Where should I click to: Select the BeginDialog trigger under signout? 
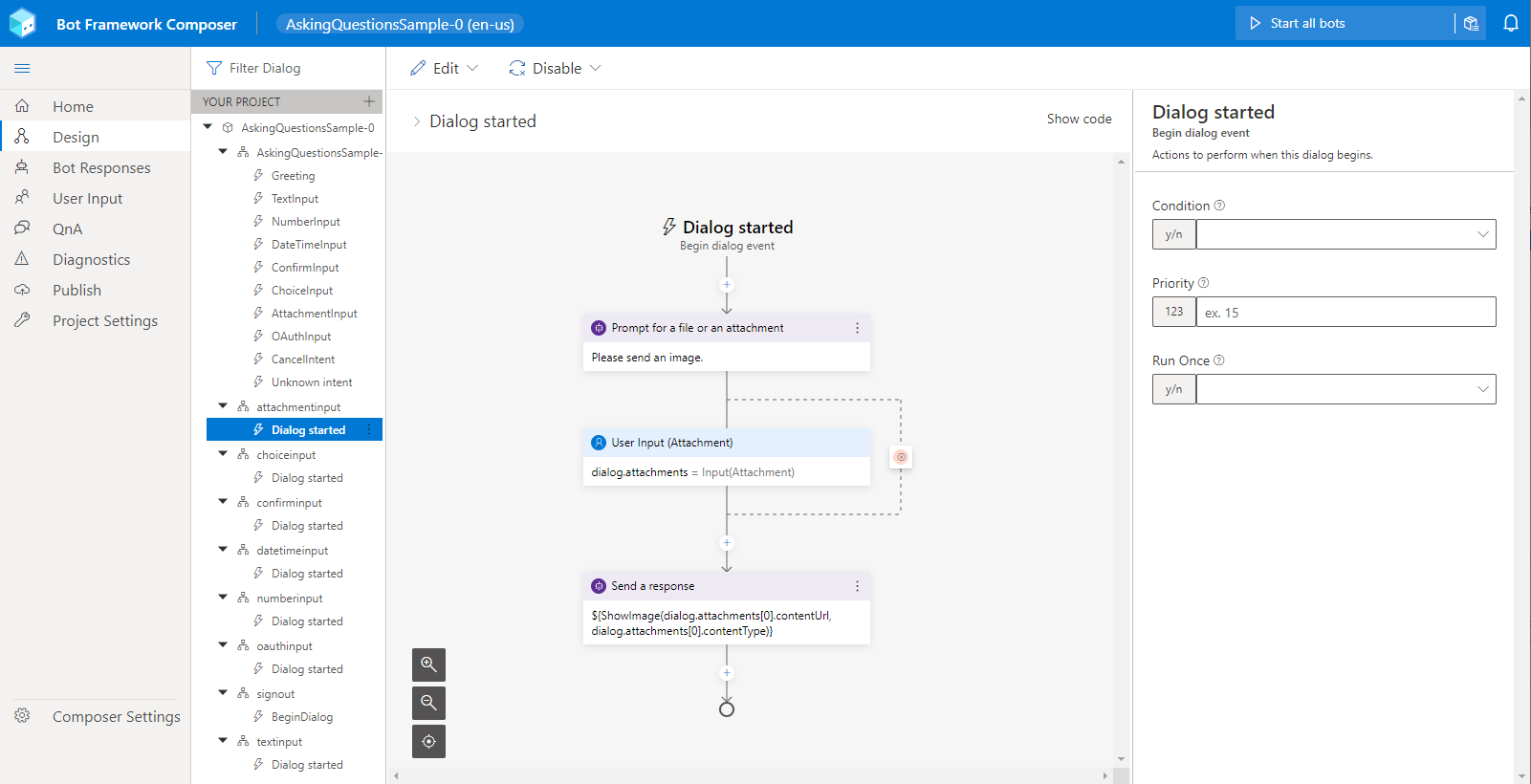[x=302, y=717]
